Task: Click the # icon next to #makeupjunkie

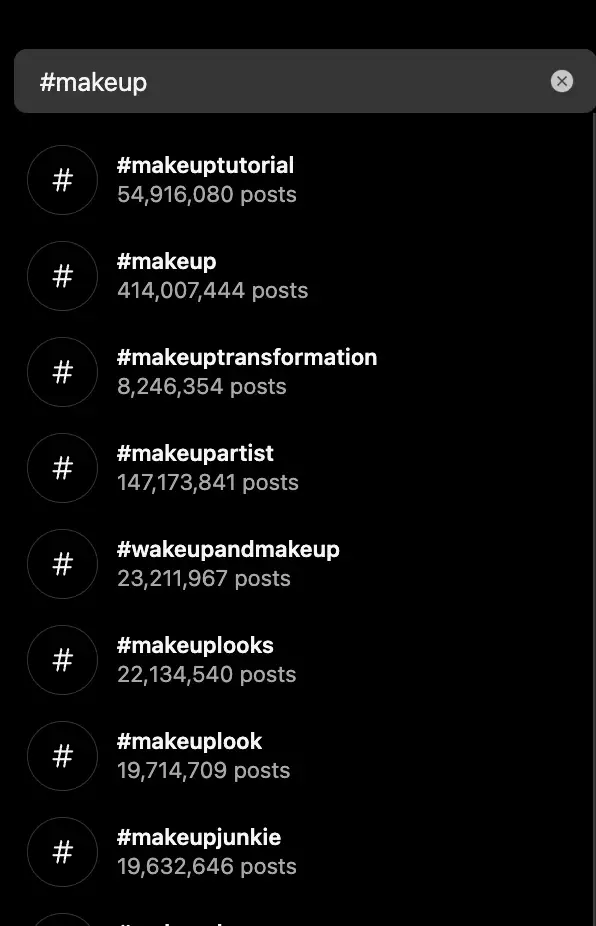Action: point(62,852)
